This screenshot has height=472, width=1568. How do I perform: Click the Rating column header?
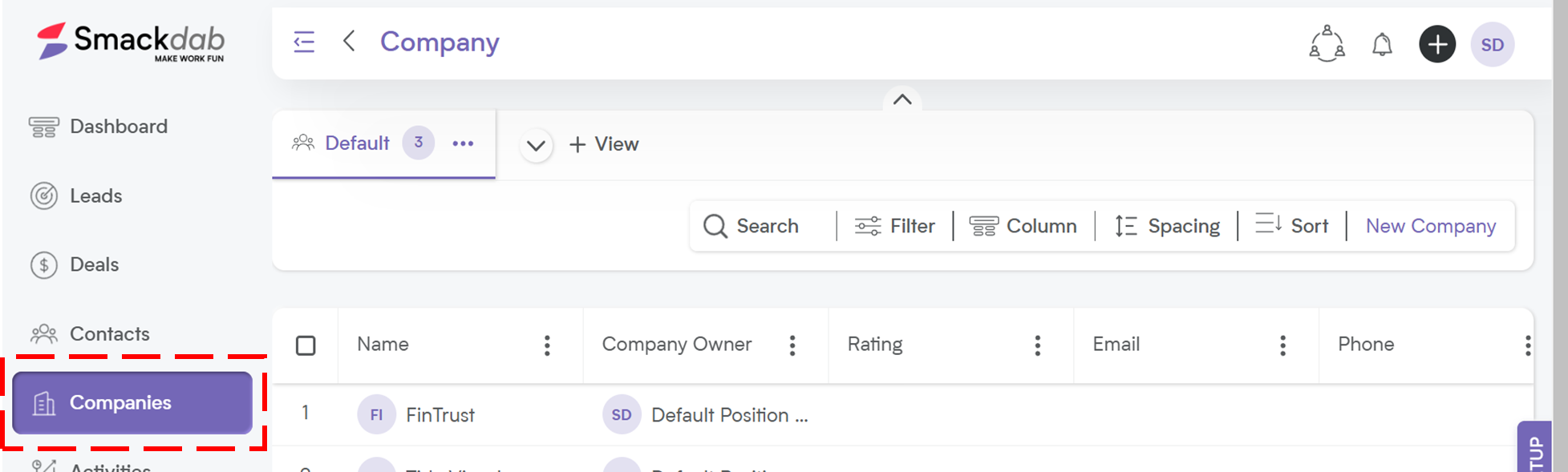click(875, 345)
